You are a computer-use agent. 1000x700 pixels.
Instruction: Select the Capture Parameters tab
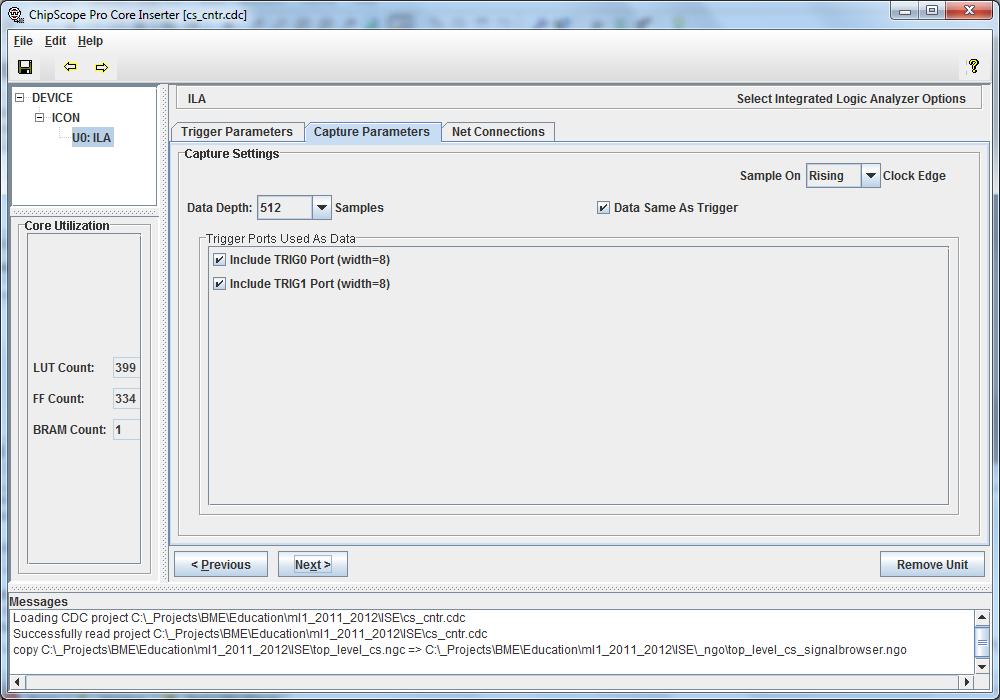coord(372,132)
